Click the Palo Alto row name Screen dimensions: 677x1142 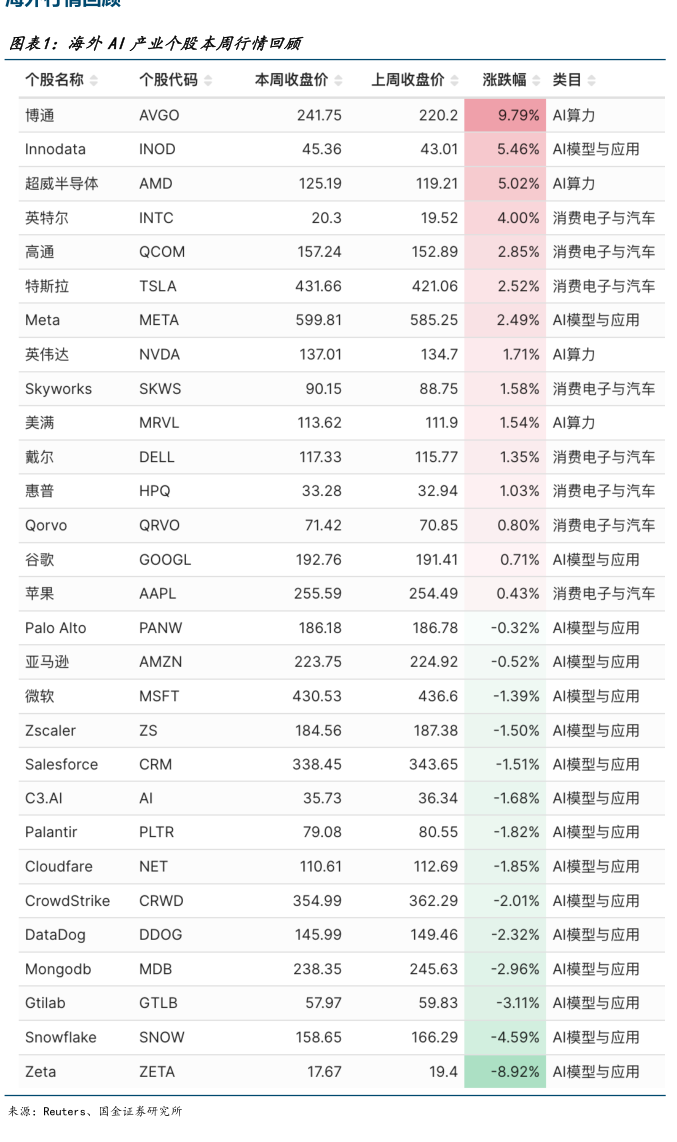tap(56, 628)
